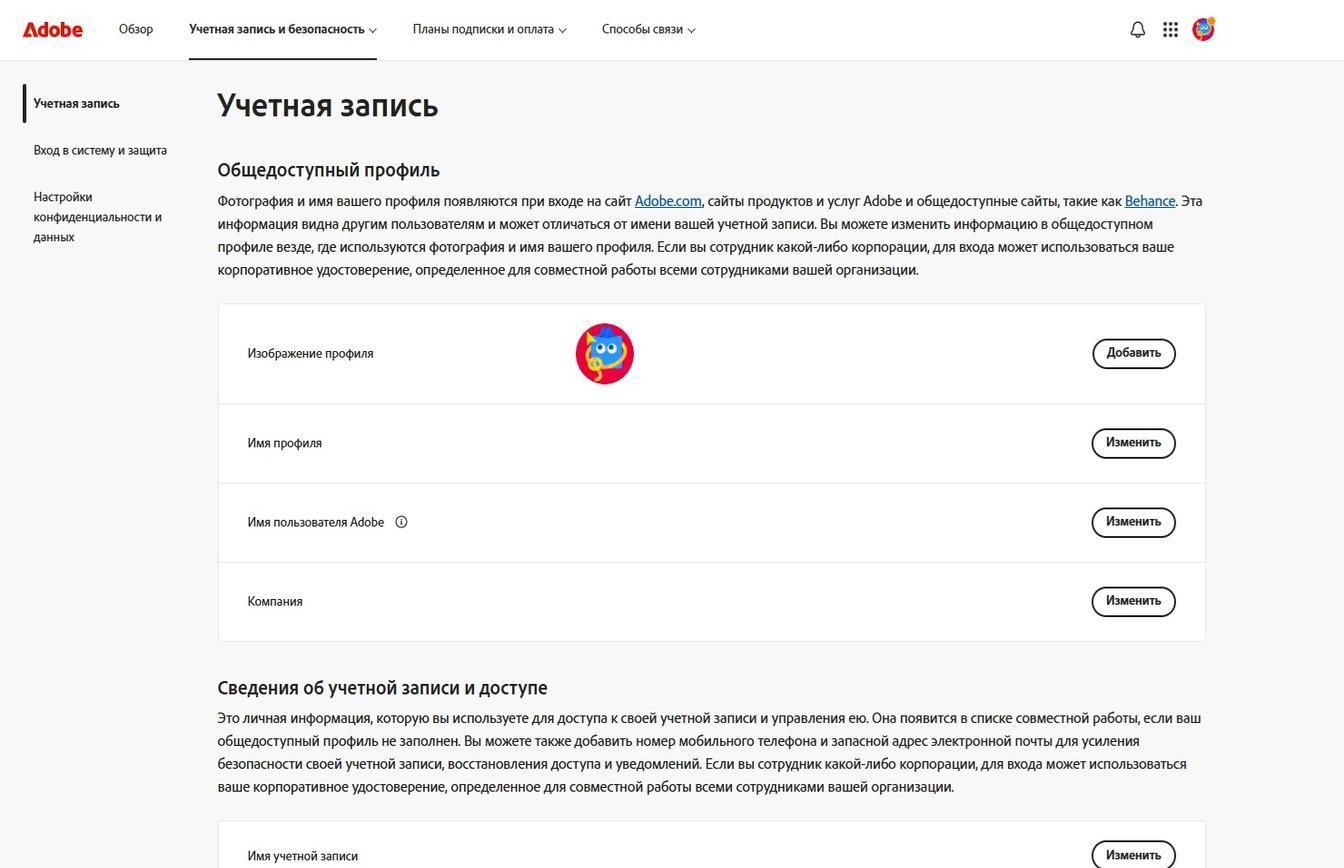Follow the Adobe.com link
This screenshot has width=1344, height=868.
668,201
